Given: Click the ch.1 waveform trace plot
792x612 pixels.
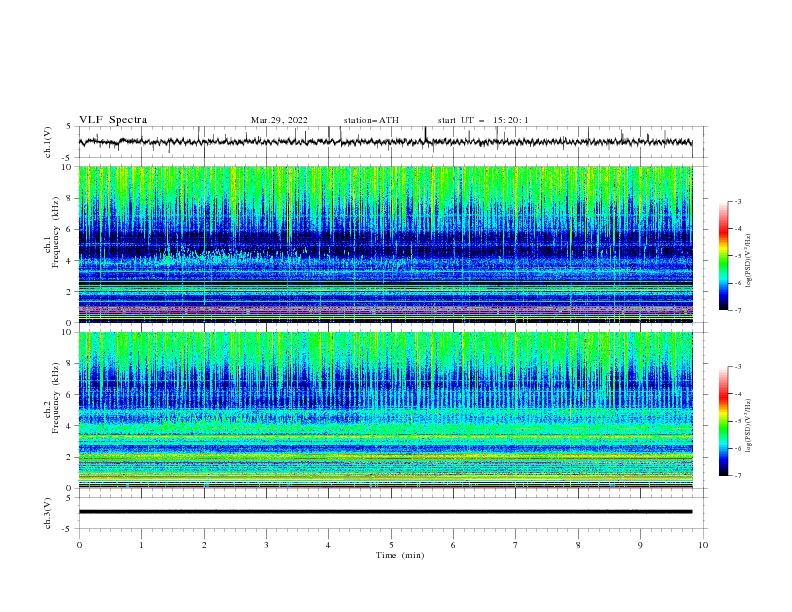Looking at the screenshot, I should point(385,142).
